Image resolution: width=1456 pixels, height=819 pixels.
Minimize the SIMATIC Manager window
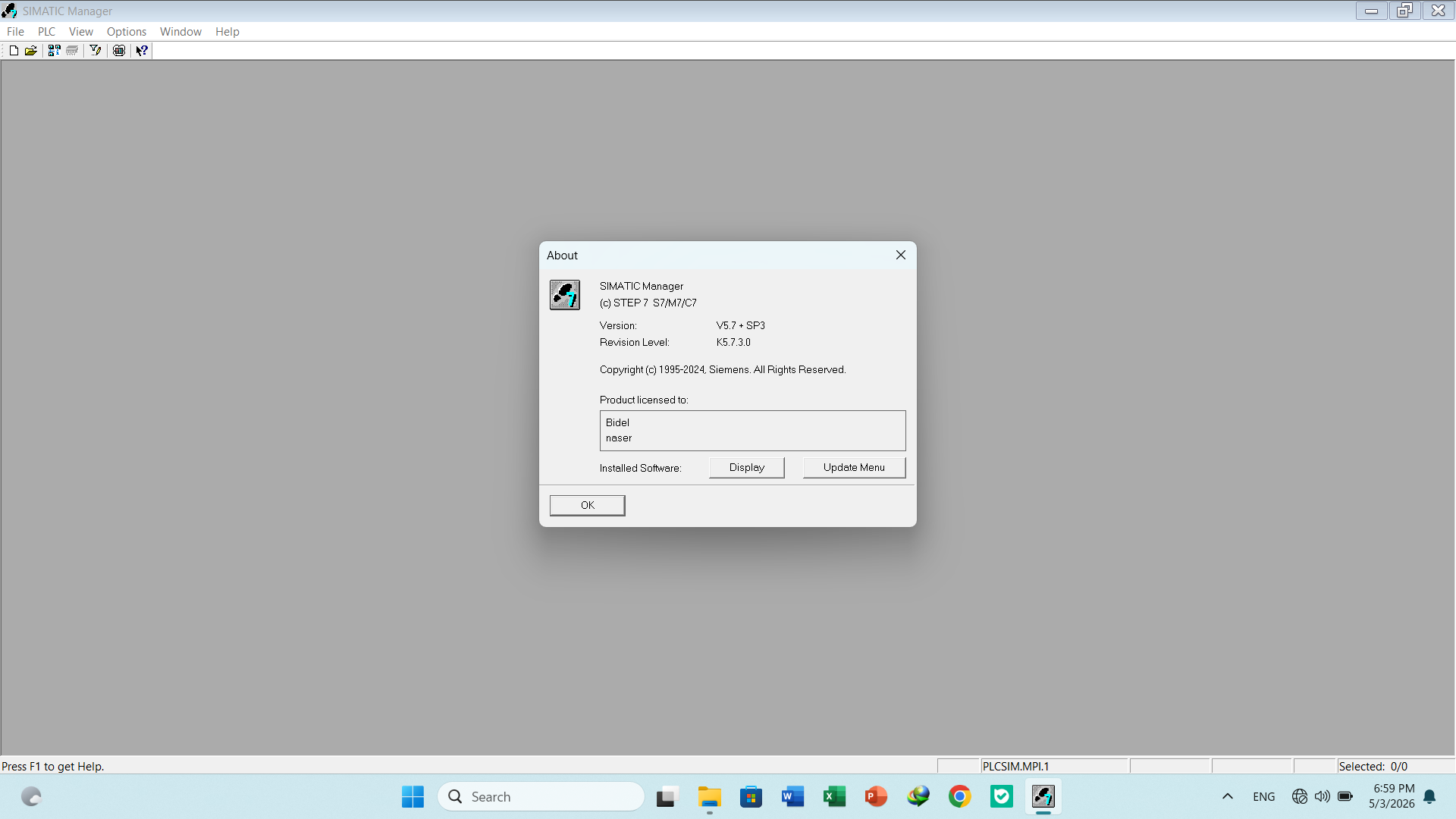[x=1372, y=11]
